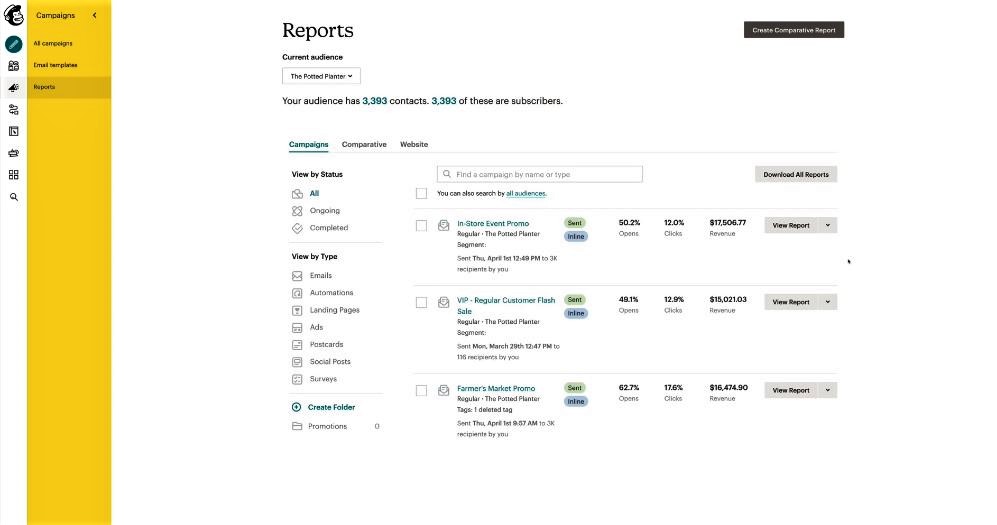The width and height of the screenshot is (997, 525).
Task: Expand dropdown arrow beside Farmer's Market report
Action: [x=828, y=390]
